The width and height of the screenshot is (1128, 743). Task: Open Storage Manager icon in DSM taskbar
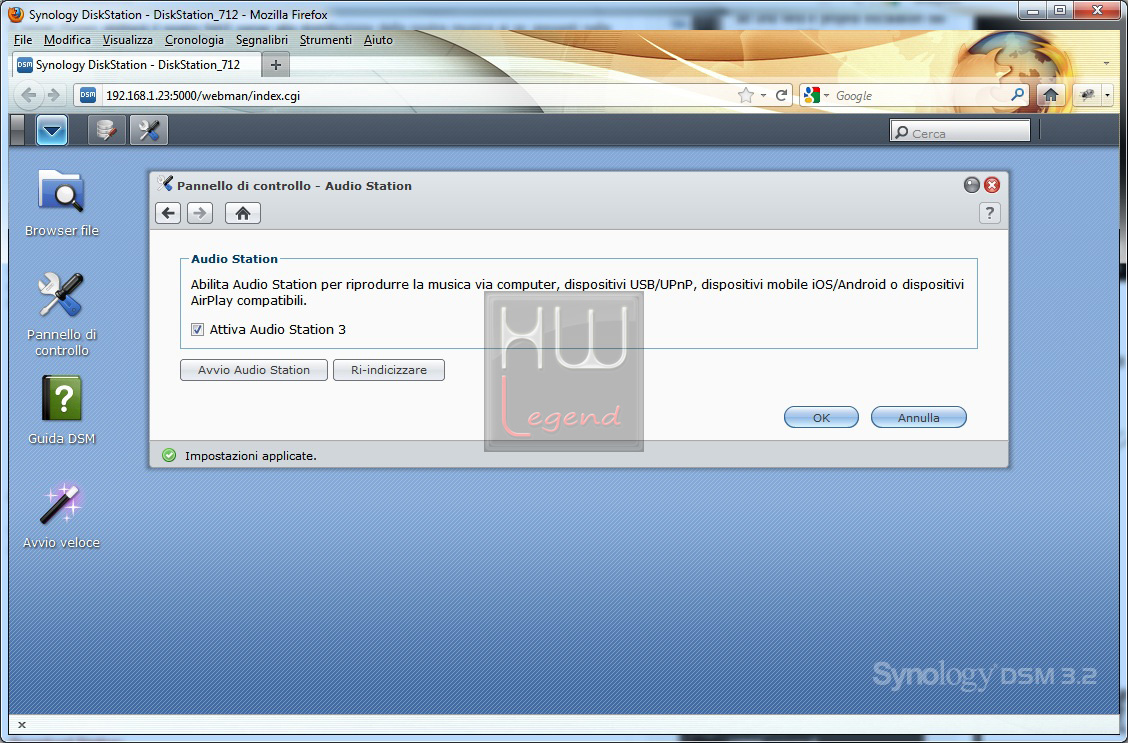pyautogui.click(x=106, y=130)
